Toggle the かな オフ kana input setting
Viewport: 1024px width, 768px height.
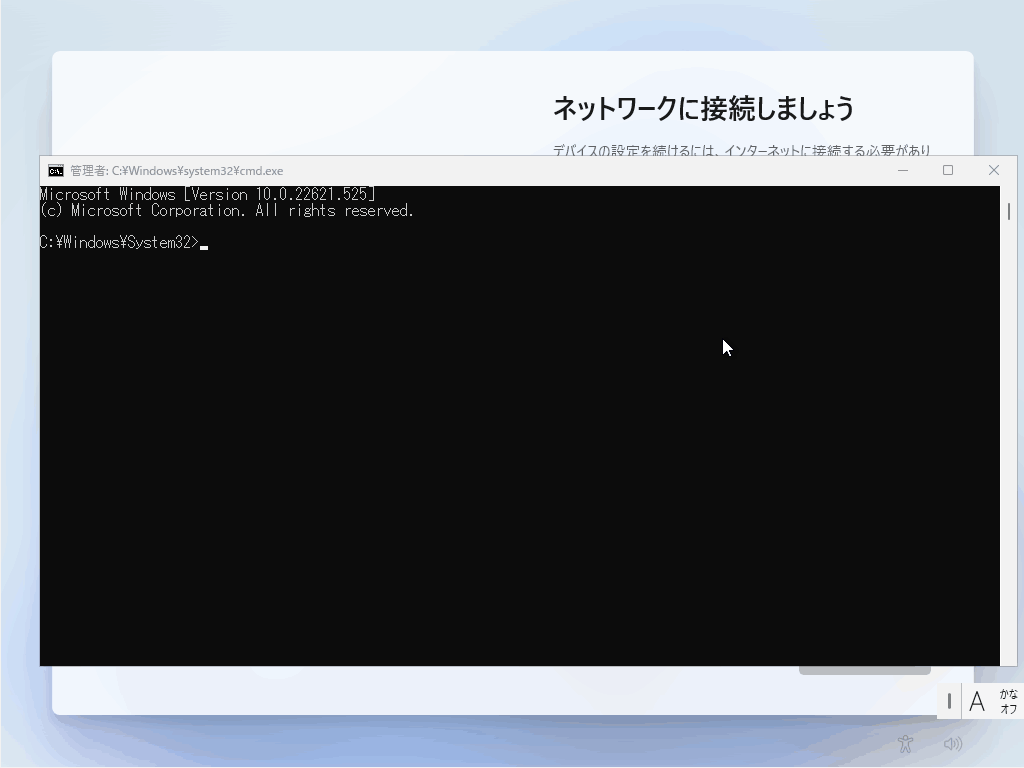1008,701
